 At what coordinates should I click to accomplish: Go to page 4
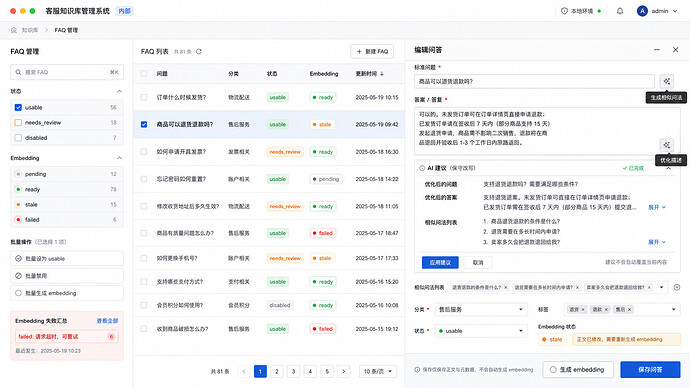310,371
